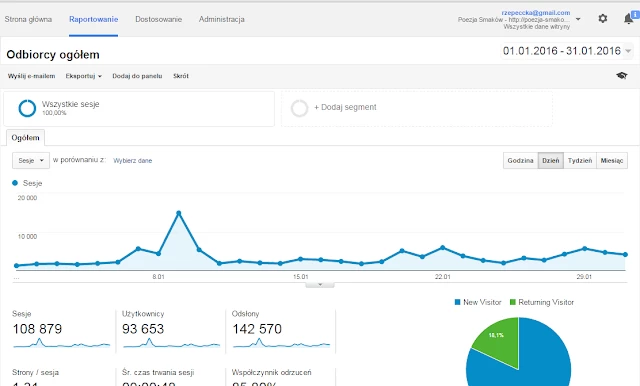Open the date range 01.01.2016 - 31.01.2016 dropdown

tap(567, 51)
